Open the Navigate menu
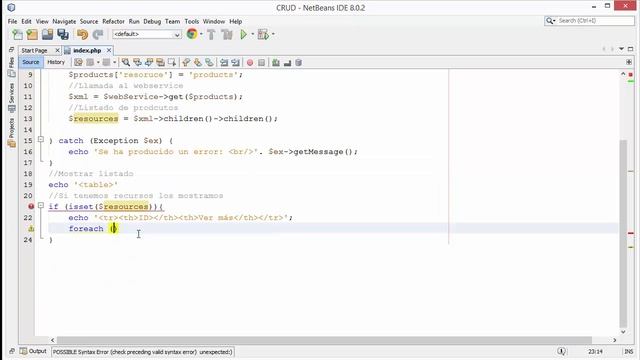Viewport: 640px width, 360px height. [x=64, y=21]
